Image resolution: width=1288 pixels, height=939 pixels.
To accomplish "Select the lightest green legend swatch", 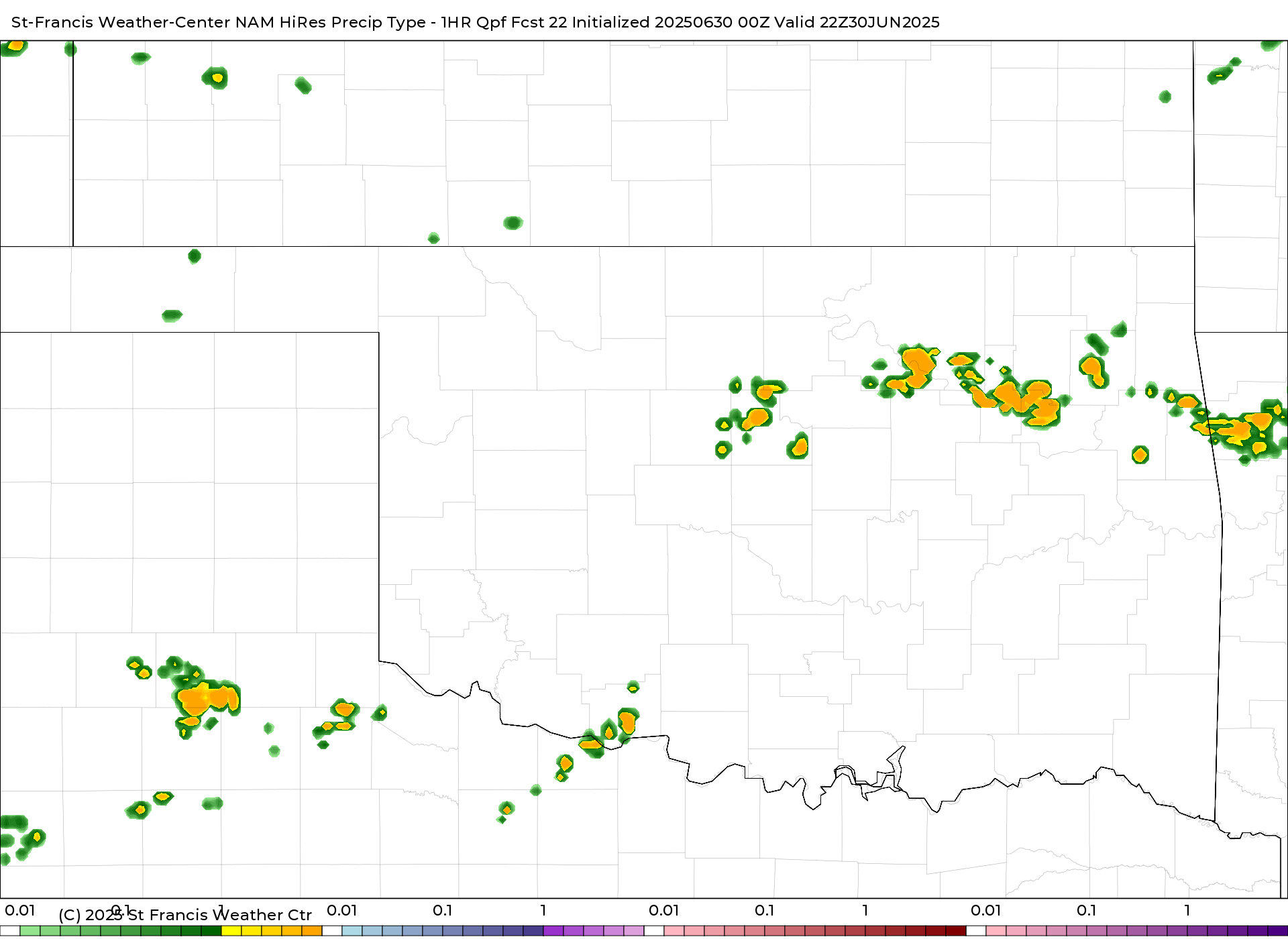I will coord(30,931).
